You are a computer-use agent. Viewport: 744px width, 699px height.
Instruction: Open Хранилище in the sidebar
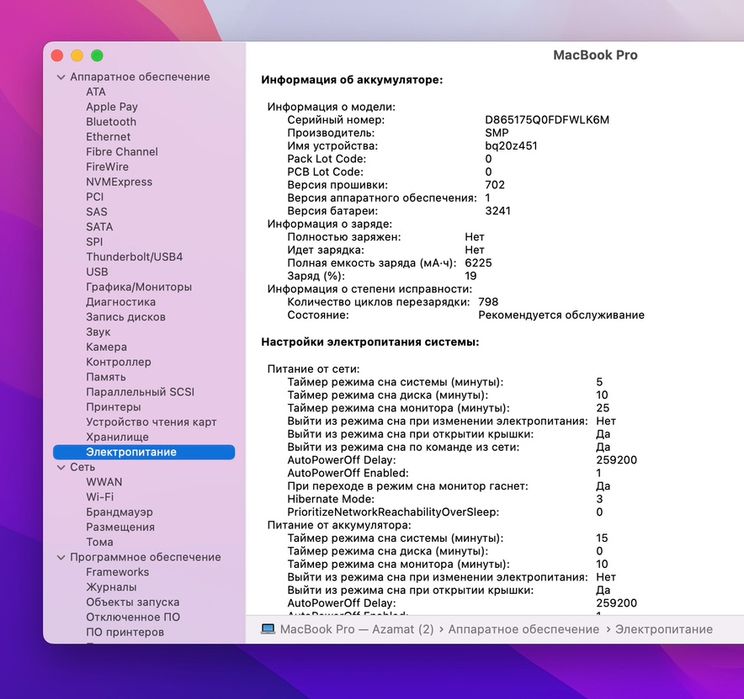(117, 438)
